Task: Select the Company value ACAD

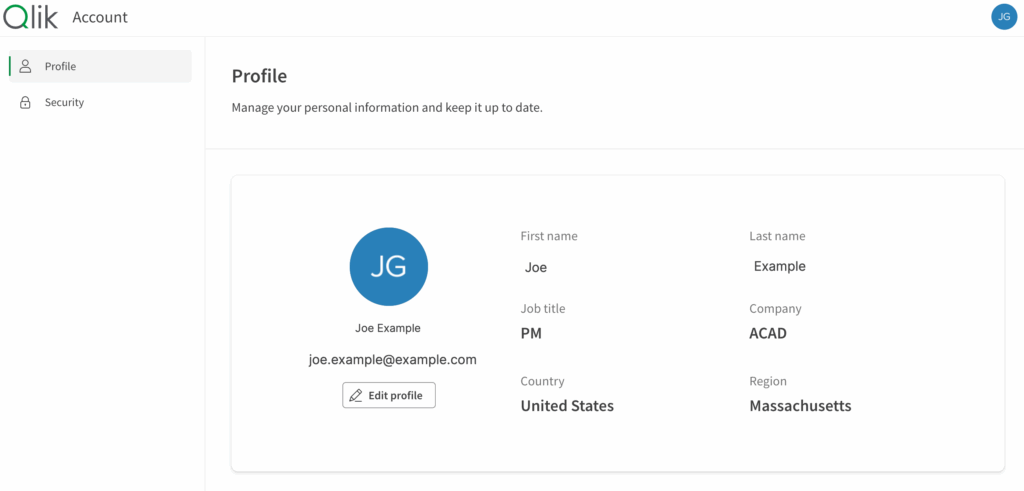Action: (x=768, y=333)
